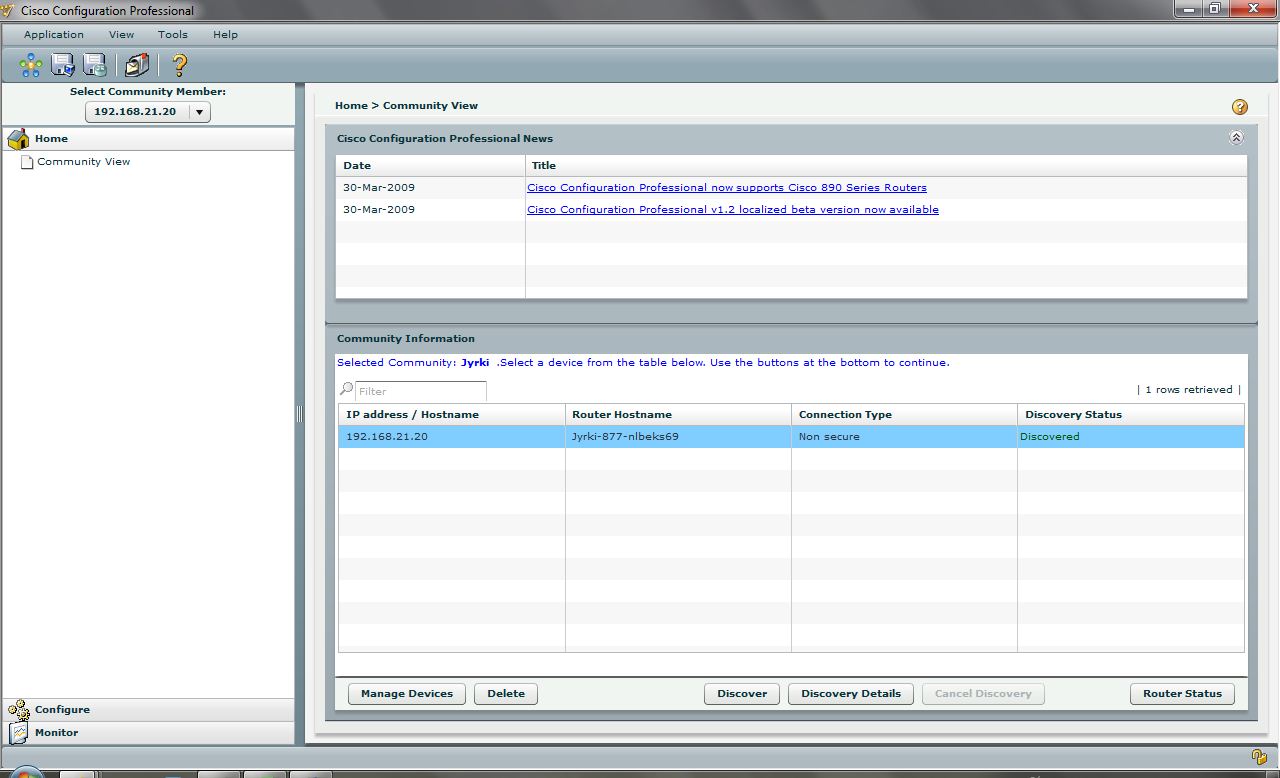Click the write to startup config disk icon
Image resolution: width=1280 pixels, height=778 pixels.
pyautogui.click(x=95, y=66)
